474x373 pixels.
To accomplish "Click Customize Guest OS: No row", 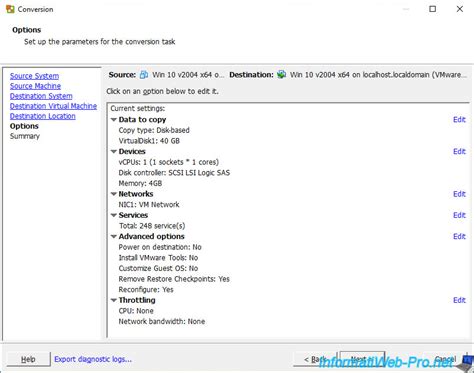I will point(158,268).
